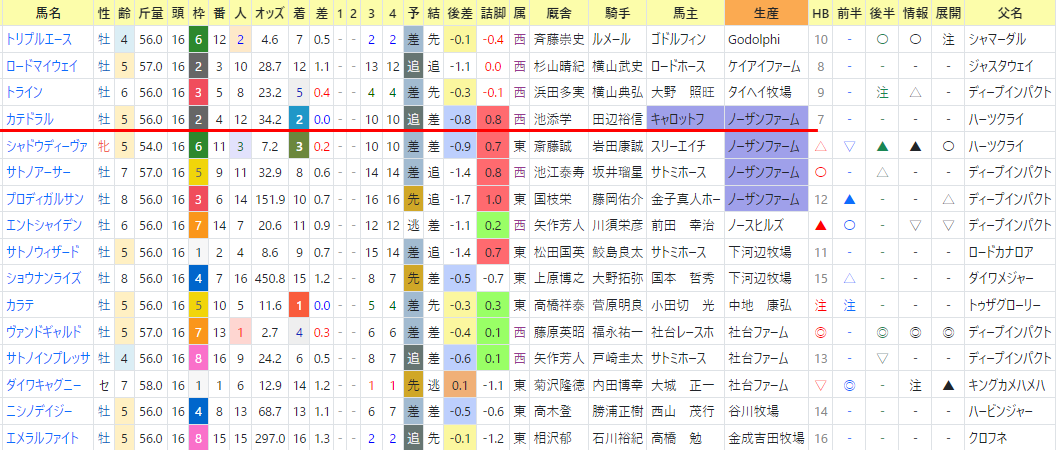Open horse link ヴァンドギャルド
This screenshot has height=450, width=1056.
43,331
